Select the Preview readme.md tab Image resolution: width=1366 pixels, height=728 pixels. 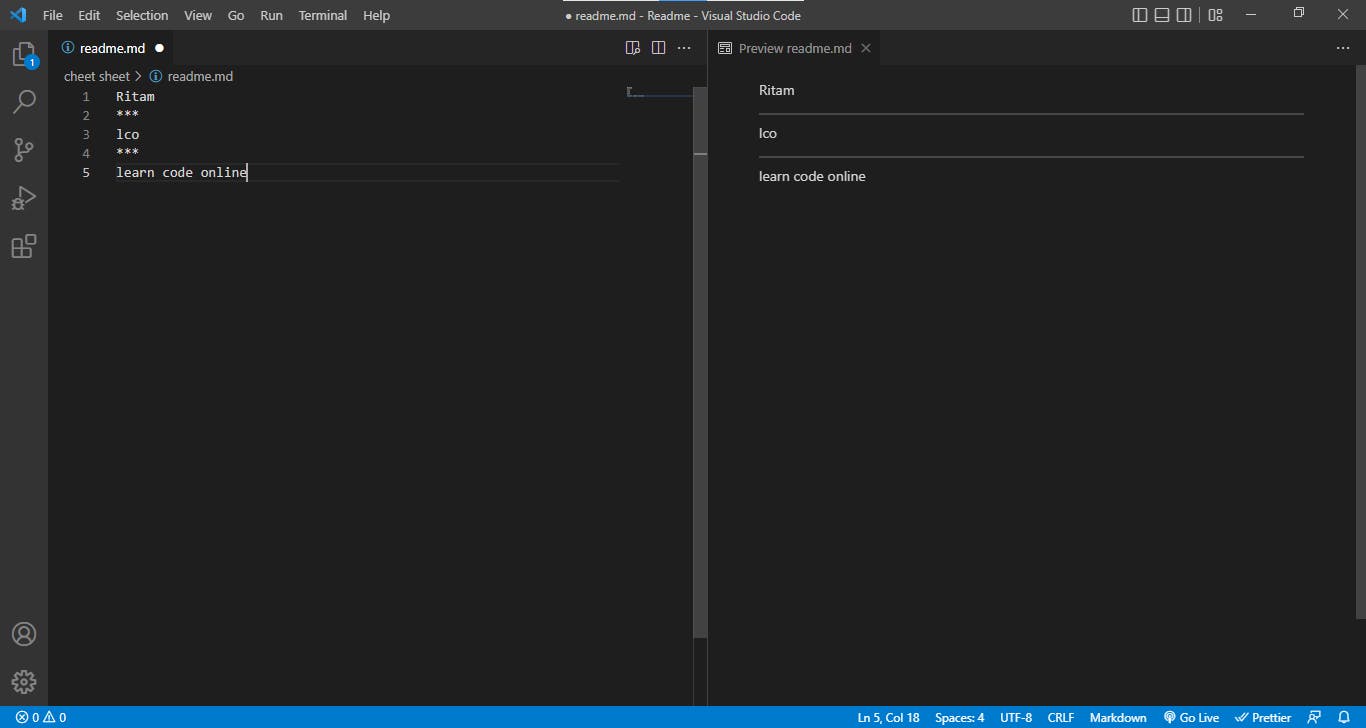click(x=794, y=48)
